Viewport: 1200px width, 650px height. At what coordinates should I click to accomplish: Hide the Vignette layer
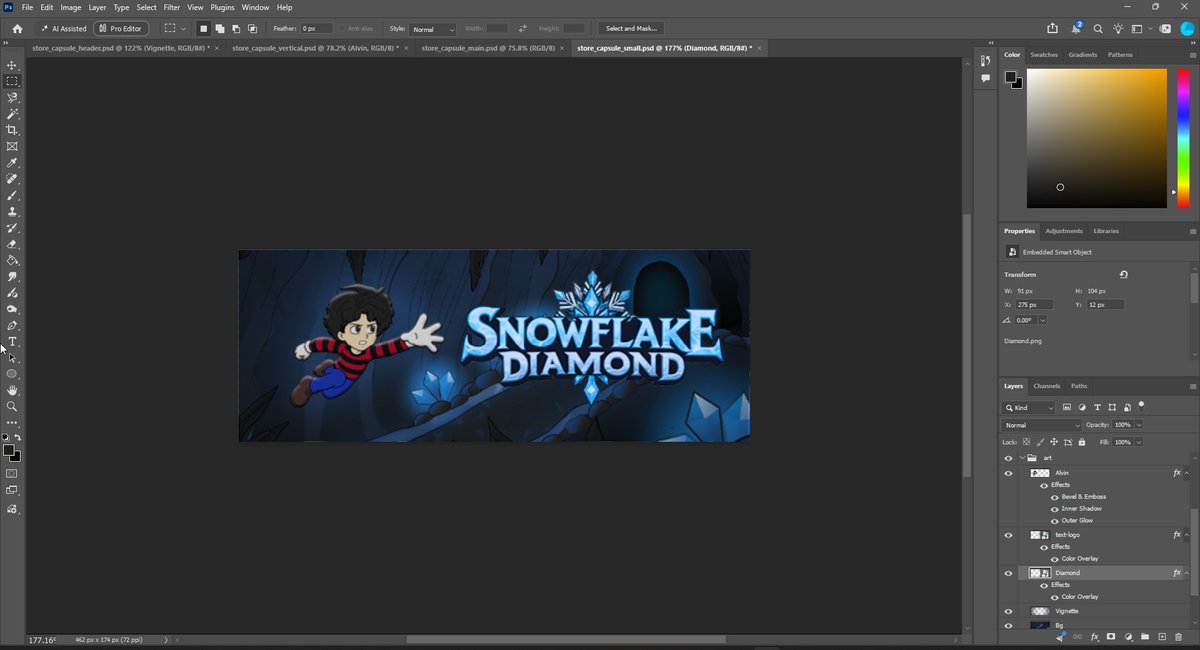pos(1008,611)
